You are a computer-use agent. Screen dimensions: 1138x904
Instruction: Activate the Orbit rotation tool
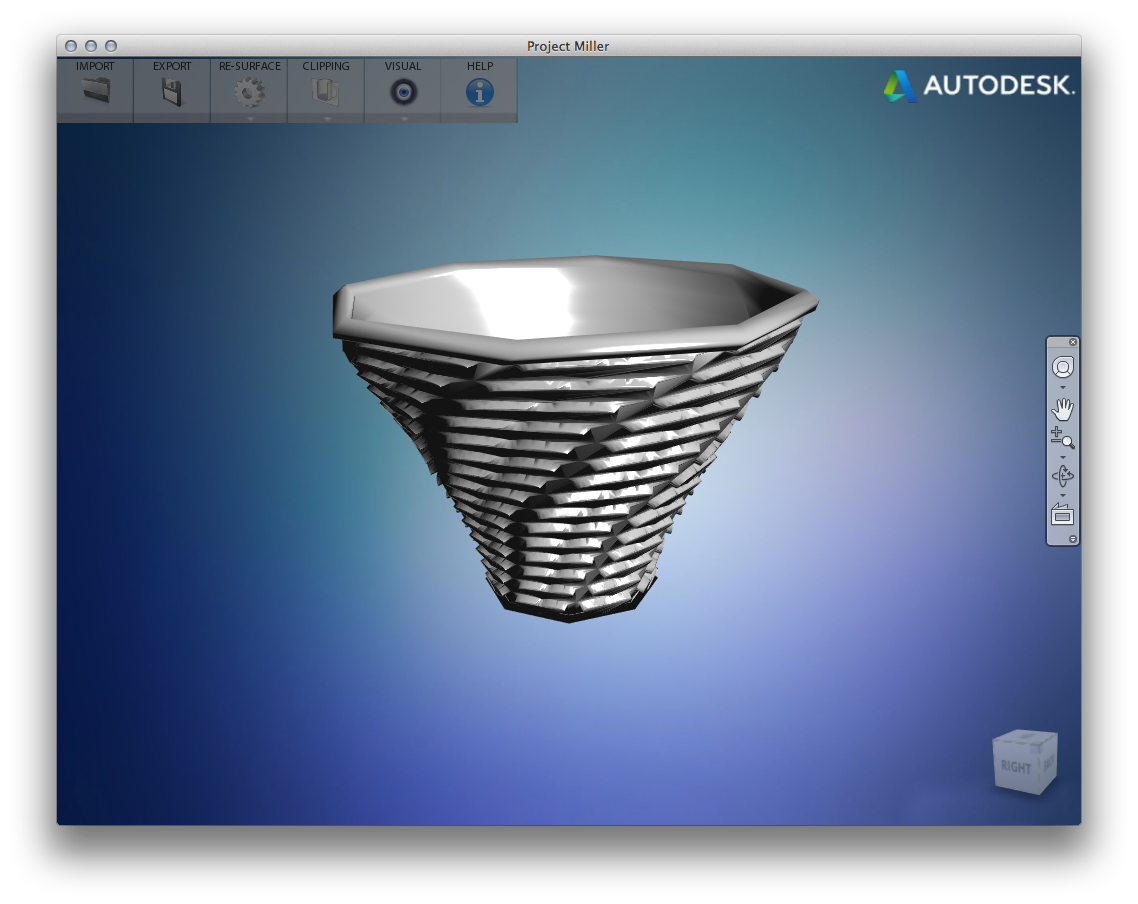(x=1062, y=476)
